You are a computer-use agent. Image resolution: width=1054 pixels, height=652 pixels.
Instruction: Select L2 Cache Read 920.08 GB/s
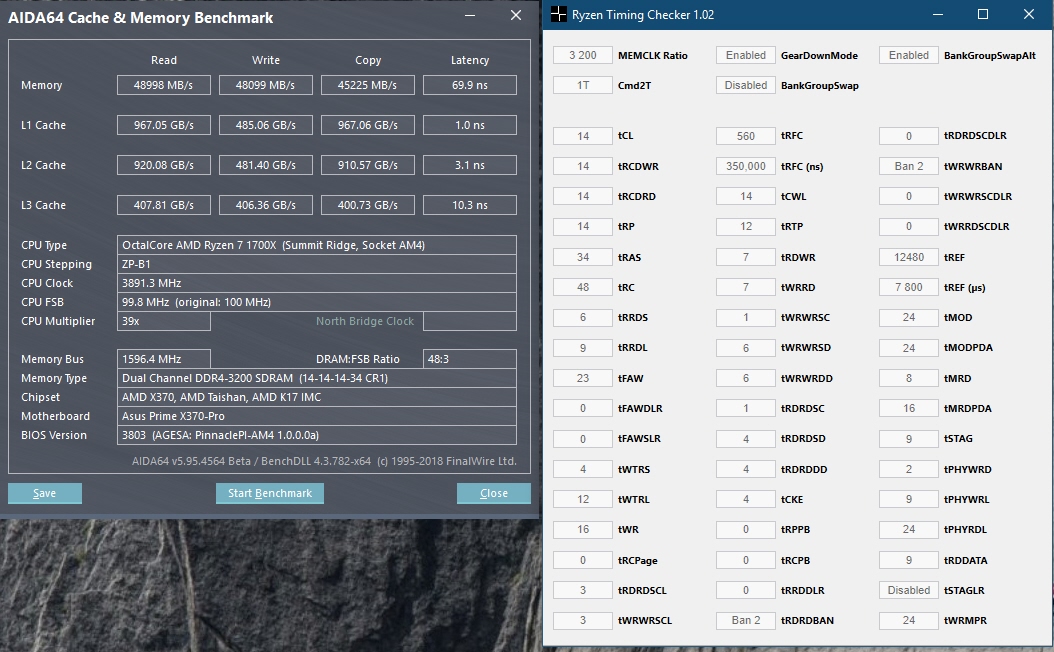point(163,165)
